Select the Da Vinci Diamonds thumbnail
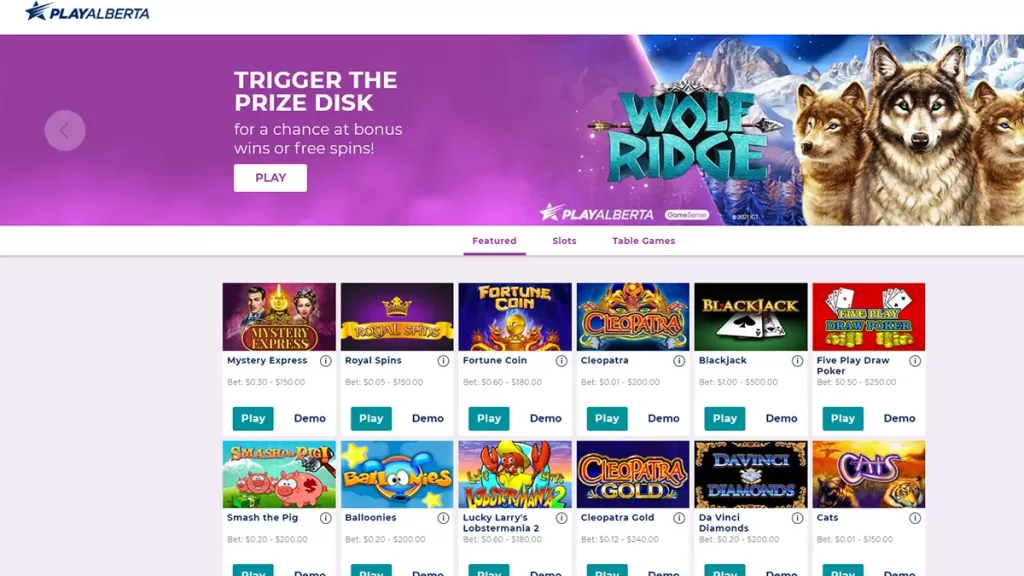The height and width of the screenshot is (576, 1024). 750,474
